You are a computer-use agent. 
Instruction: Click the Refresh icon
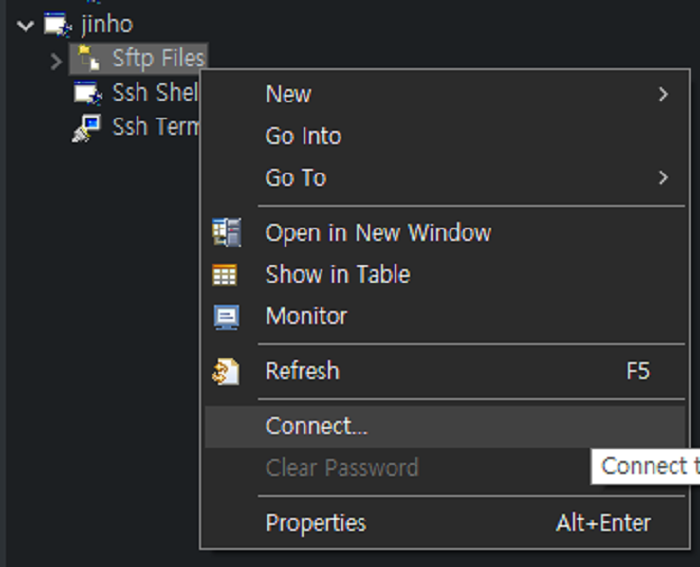pyautogui.click(x=226, y=372)
